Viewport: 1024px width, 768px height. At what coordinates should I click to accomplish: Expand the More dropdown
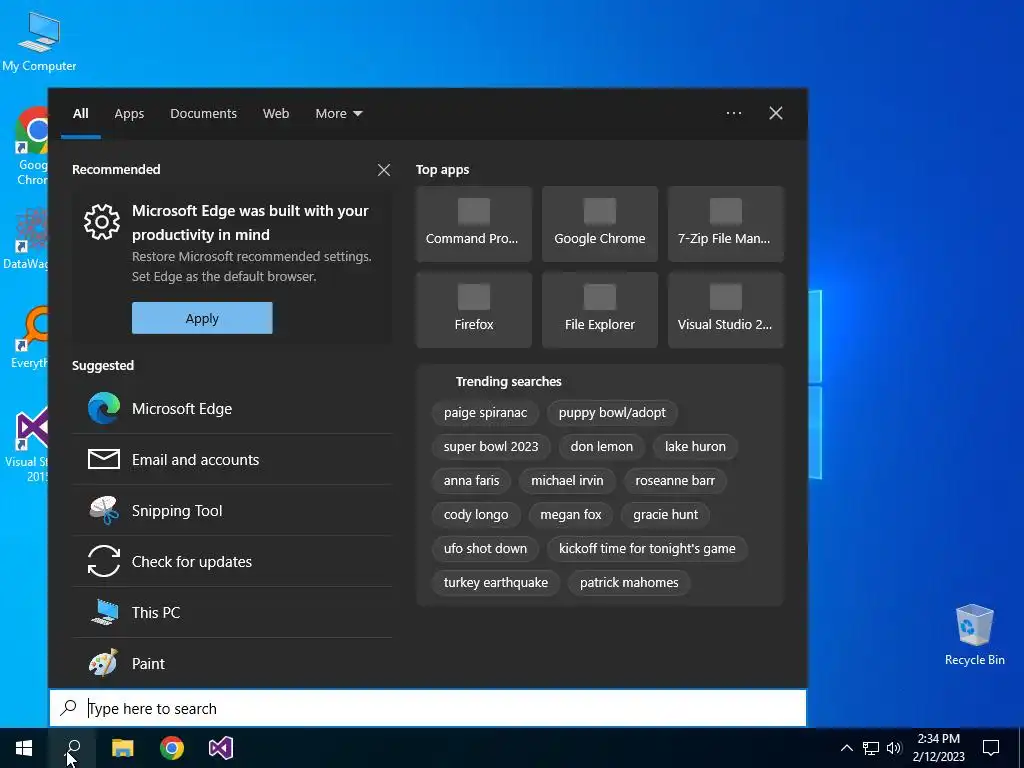tap(338, 114)
